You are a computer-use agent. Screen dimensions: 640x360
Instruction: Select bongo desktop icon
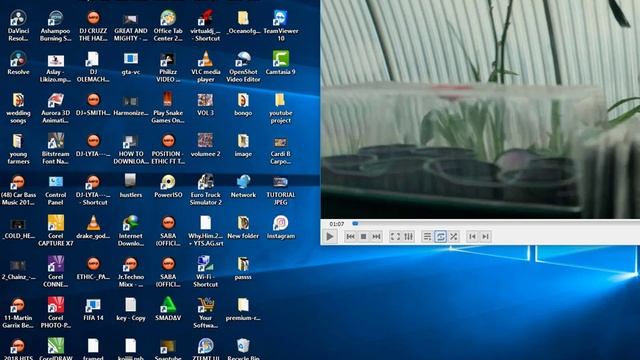click(243, 104)
